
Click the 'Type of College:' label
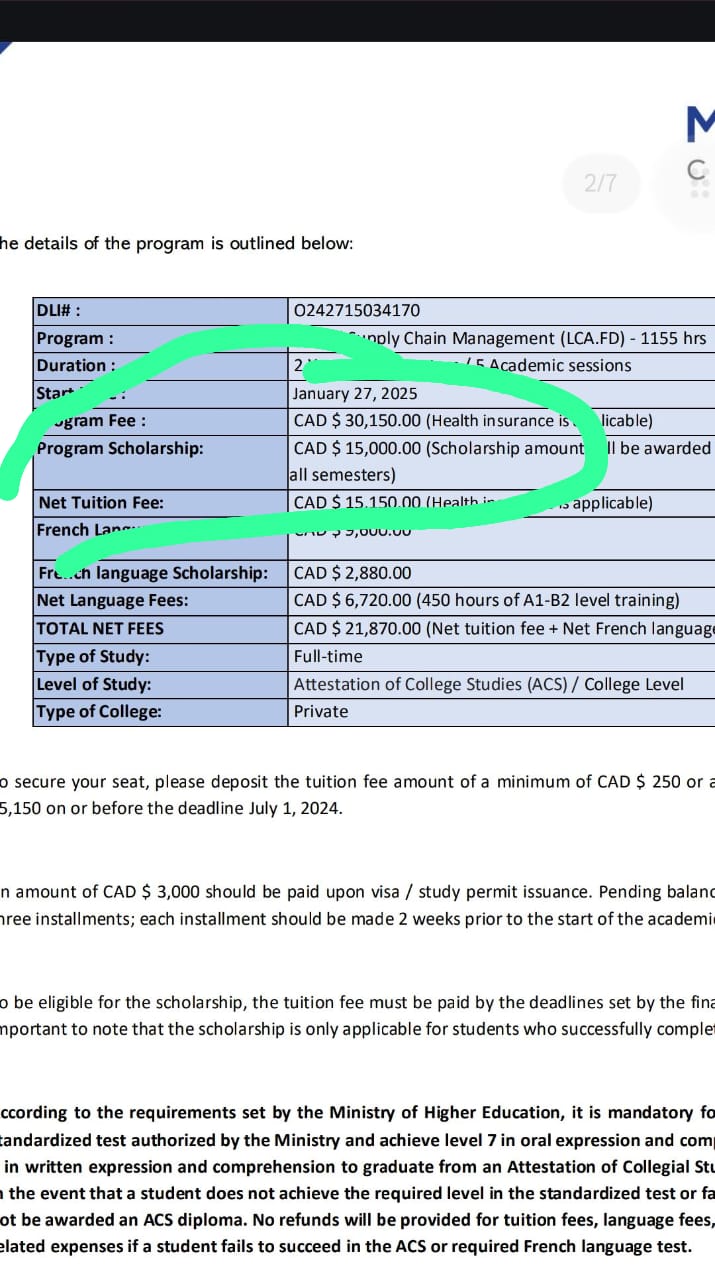(99, 711)
